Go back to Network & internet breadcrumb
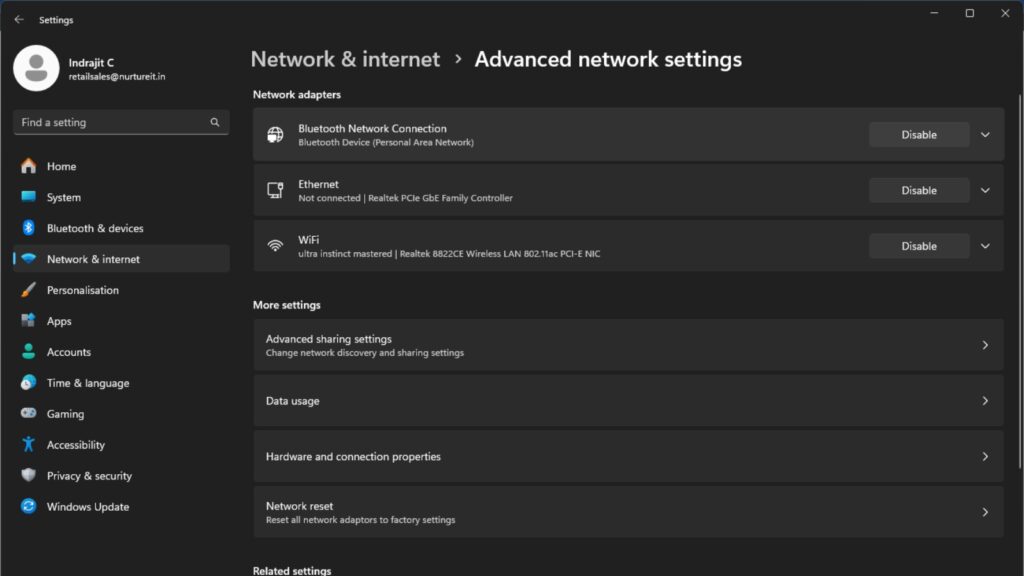 click(345, 59)
